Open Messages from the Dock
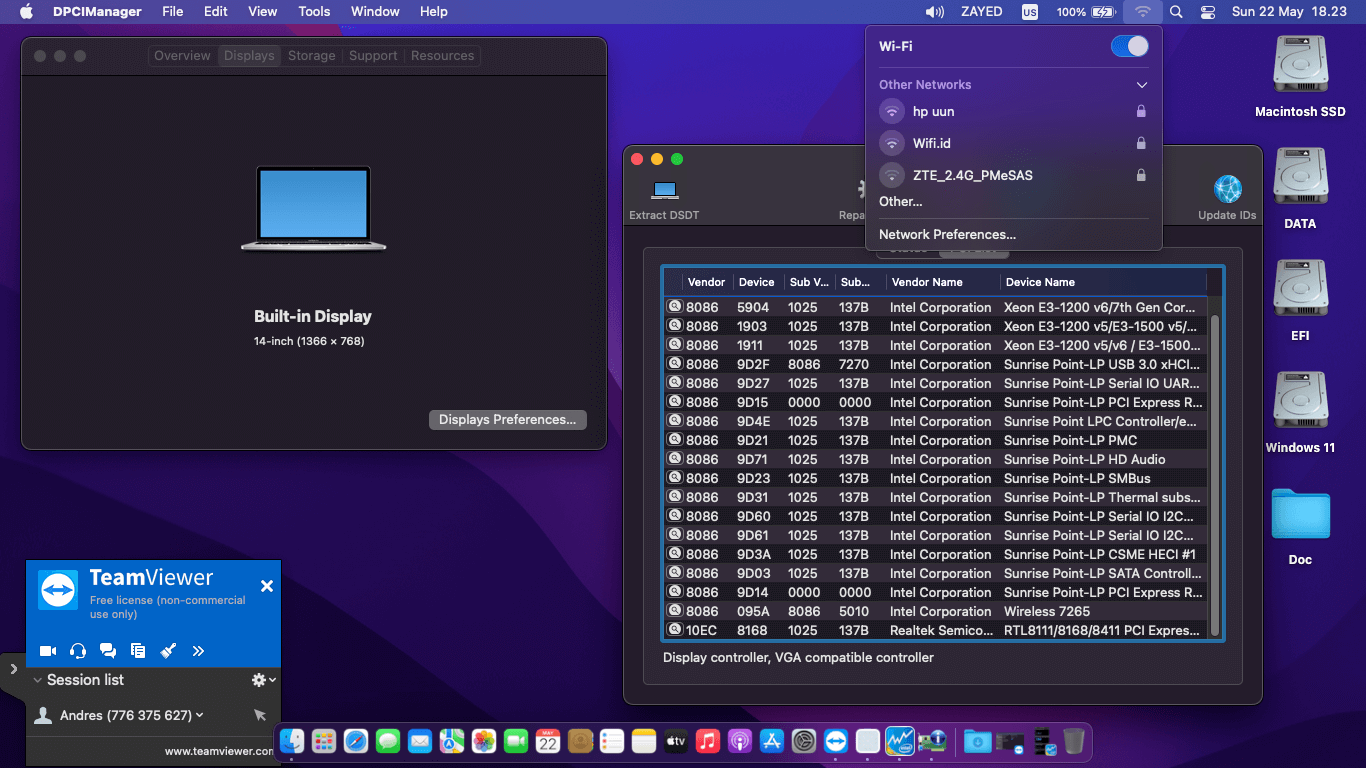This screenshot has height=768, width=1366. click(388, 741)
